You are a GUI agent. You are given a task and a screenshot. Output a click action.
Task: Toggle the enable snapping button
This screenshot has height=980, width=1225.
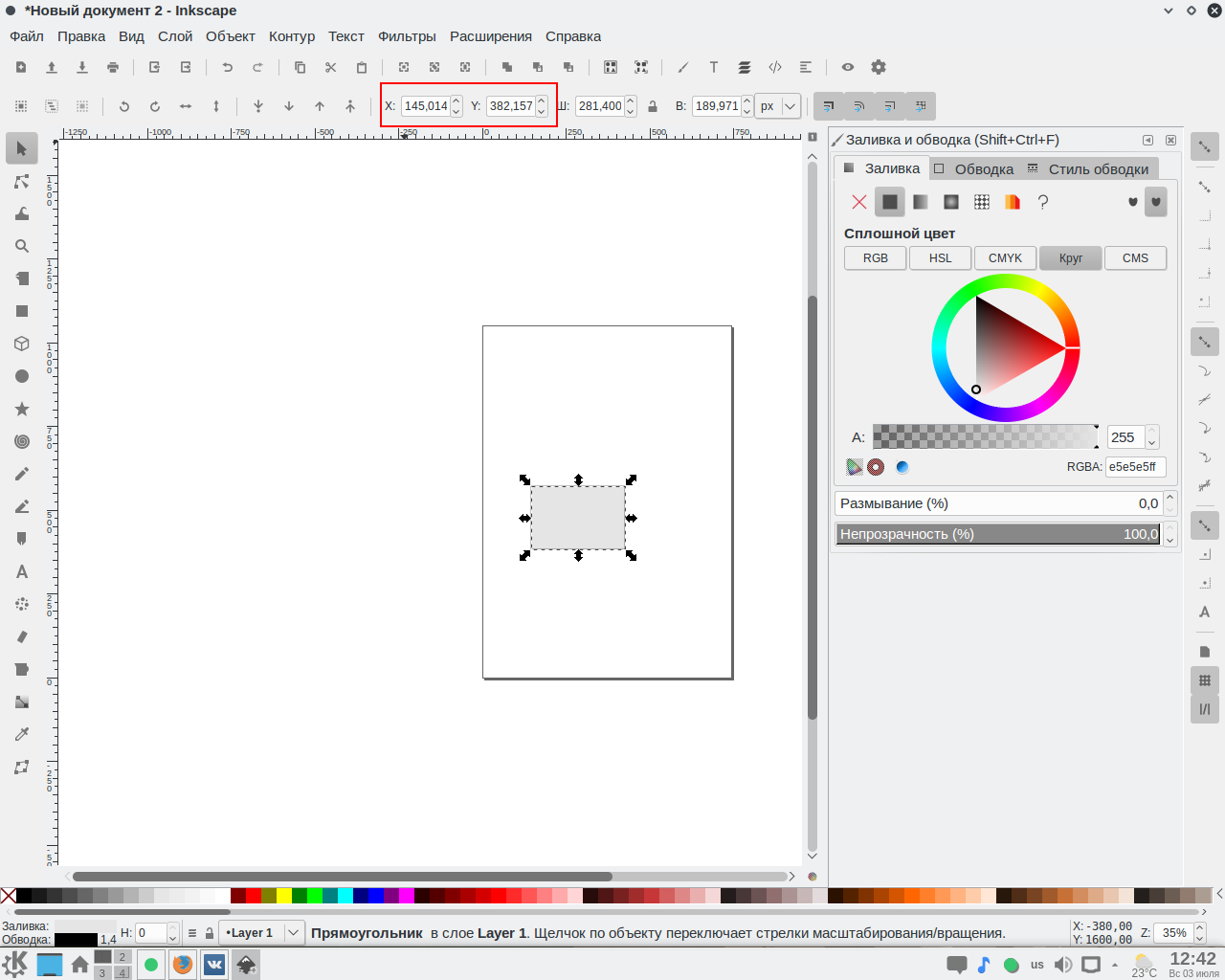[x=1205, y=146]
